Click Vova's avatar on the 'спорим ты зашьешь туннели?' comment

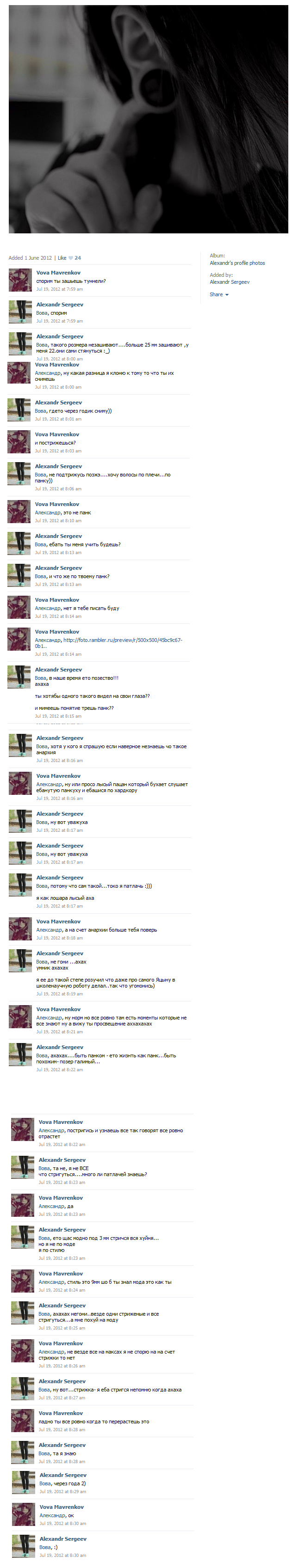20,280
